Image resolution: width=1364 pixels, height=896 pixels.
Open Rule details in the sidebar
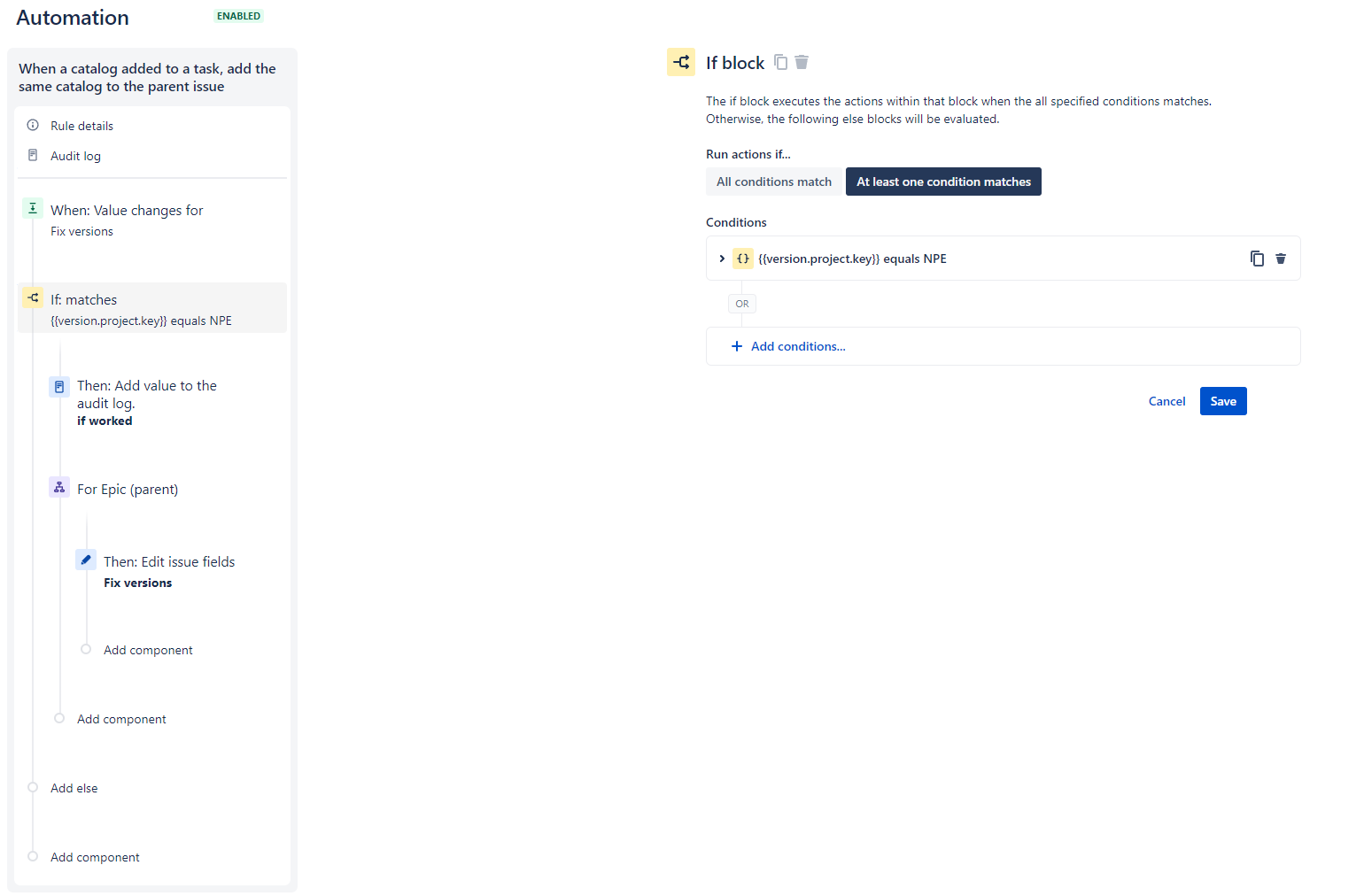[81, 125]
